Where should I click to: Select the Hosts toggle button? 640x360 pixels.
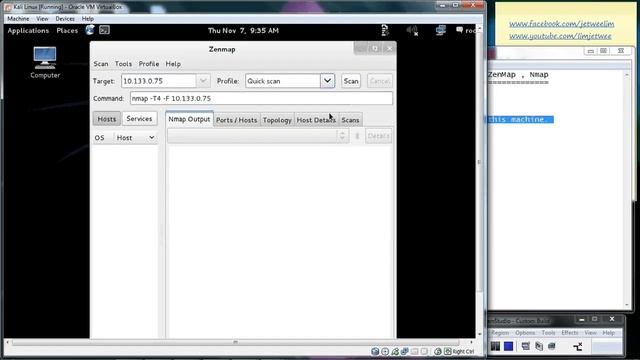pos(107,119)
